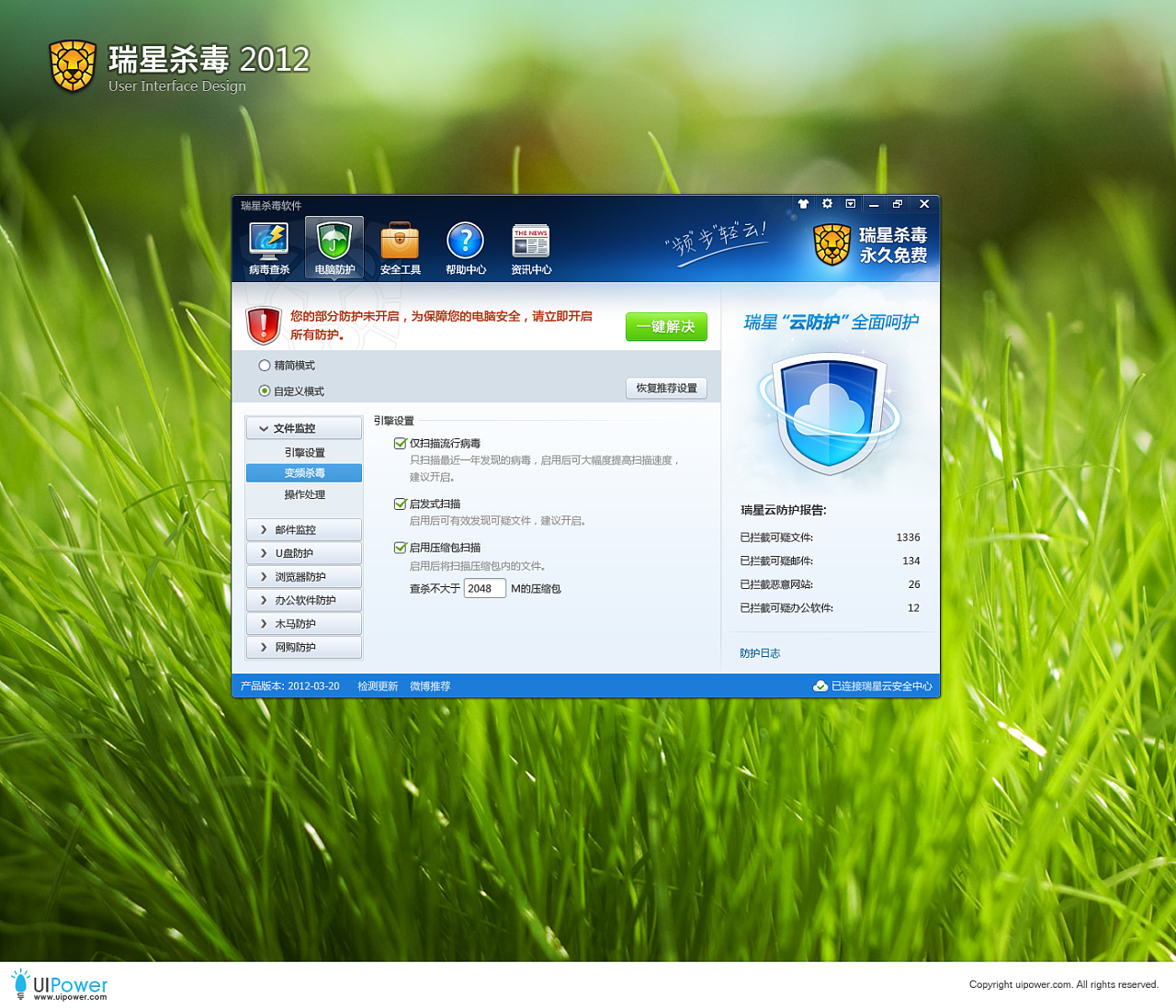Click the red warning shield icon
1176x1008 pixels.
(262, 324)
